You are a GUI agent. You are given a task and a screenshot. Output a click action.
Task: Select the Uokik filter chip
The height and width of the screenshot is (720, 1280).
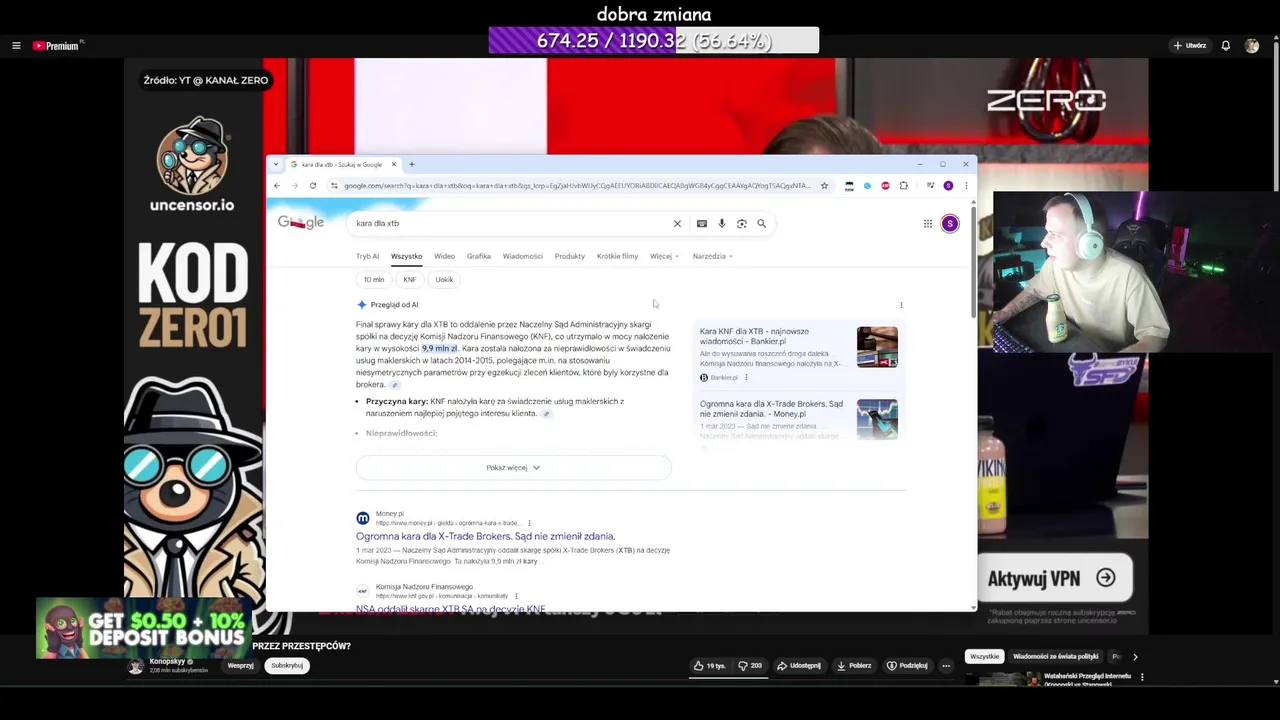point(444,280)
